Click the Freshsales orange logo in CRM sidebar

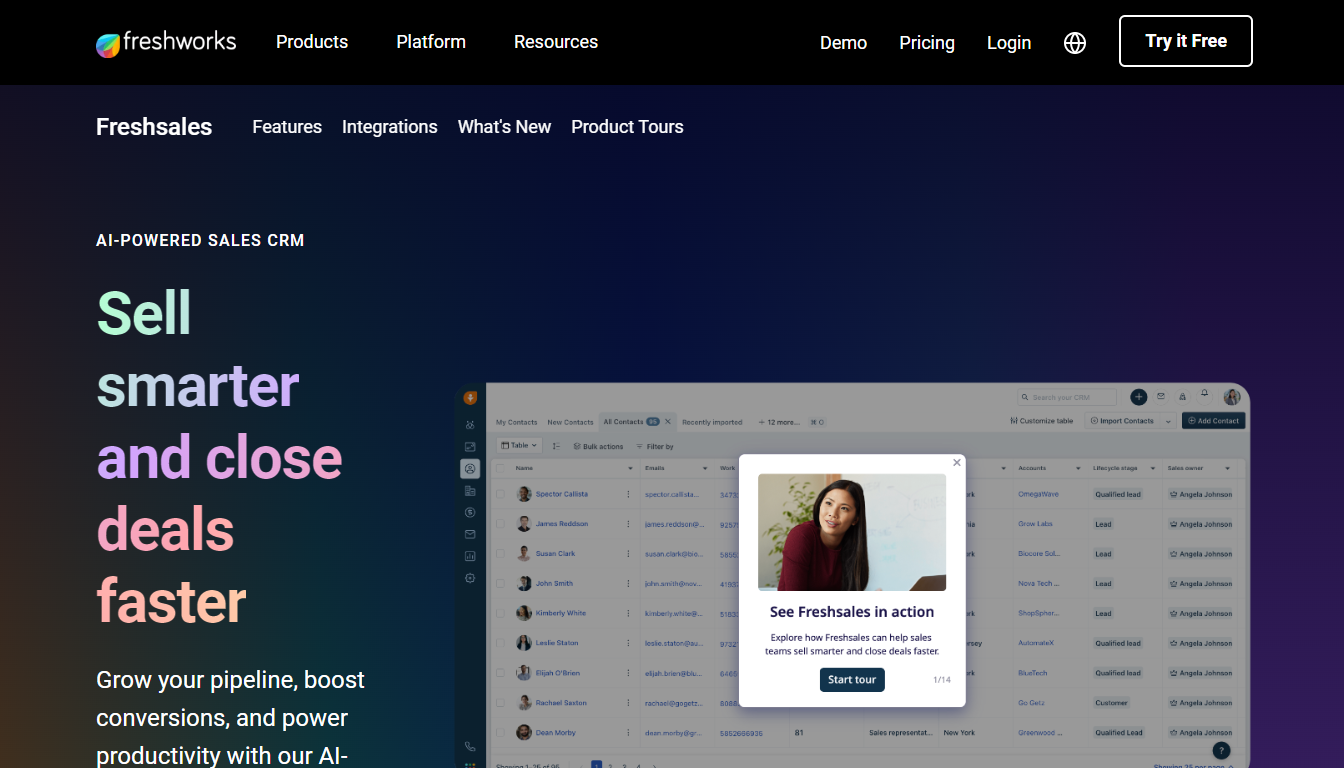[470, 398]
